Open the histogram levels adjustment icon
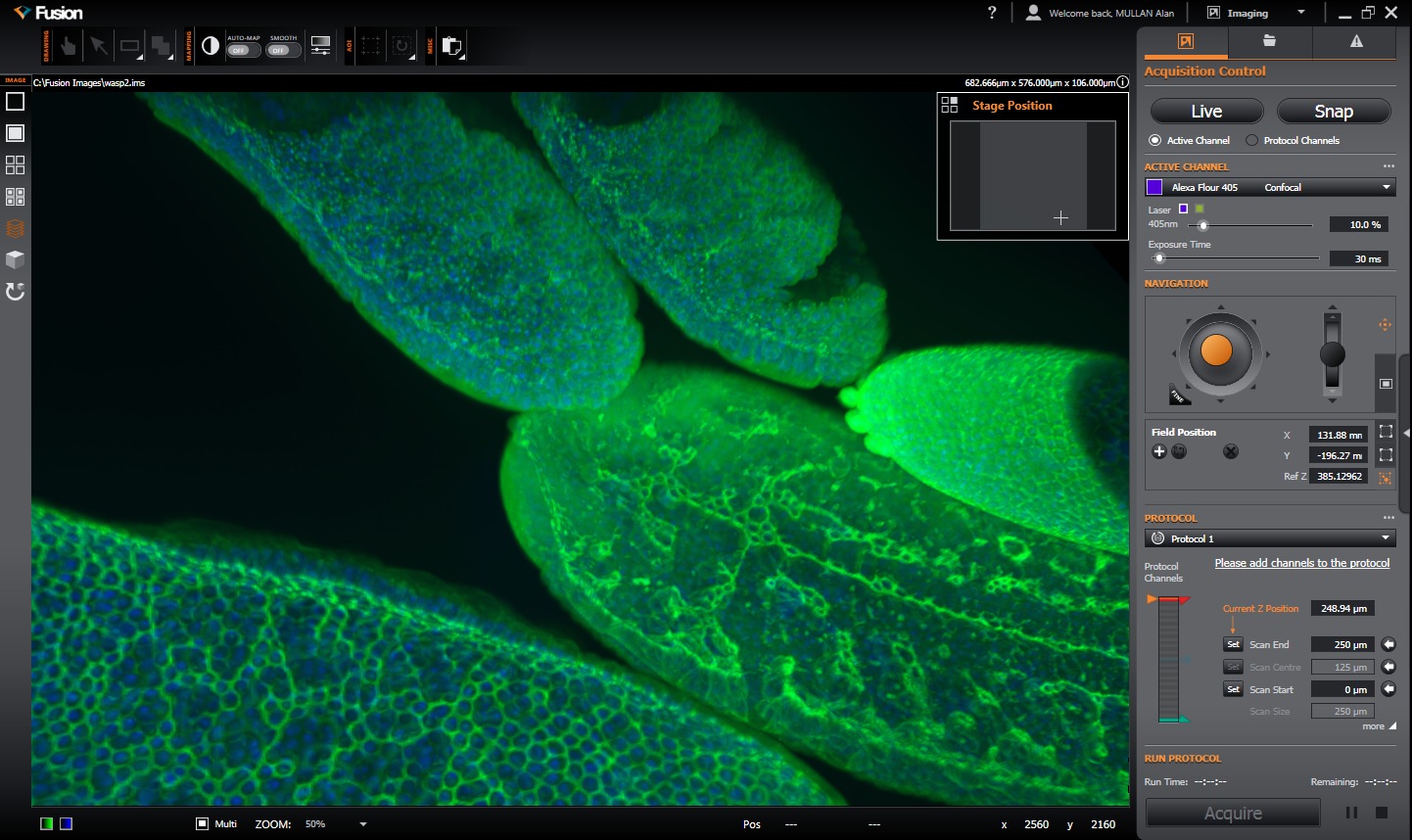The height and width of the screenshot is (840, 1412). tap(320, 46)
